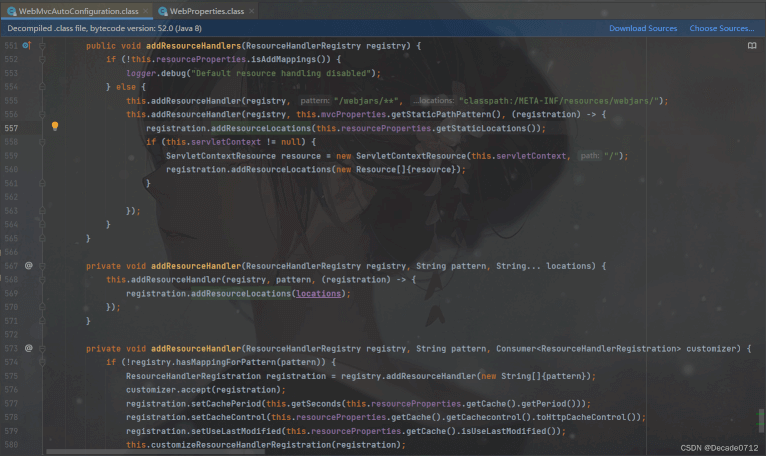Switch to WebMvcAutoConfiguration.class tab
Image resolution: width=766 pixels, height=456 pixels.
pos(78,11)
